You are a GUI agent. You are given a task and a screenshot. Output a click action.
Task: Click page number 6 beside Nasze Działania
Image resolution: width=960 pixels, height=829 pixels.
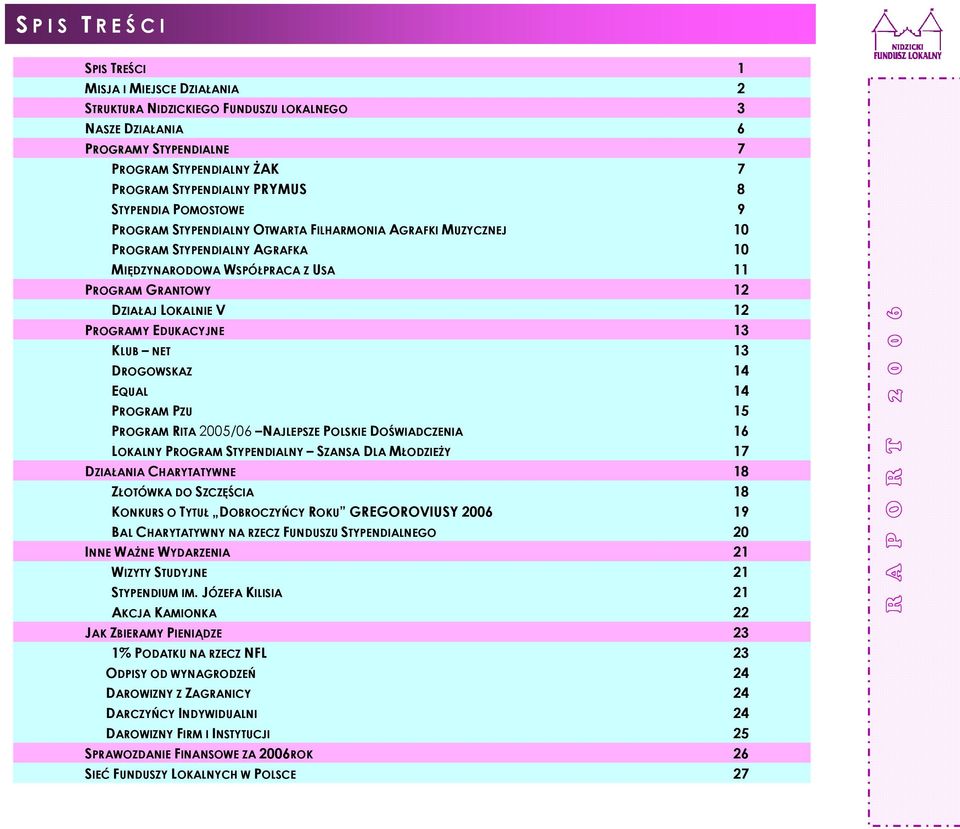pyautogui.click(x=741, y=129)
